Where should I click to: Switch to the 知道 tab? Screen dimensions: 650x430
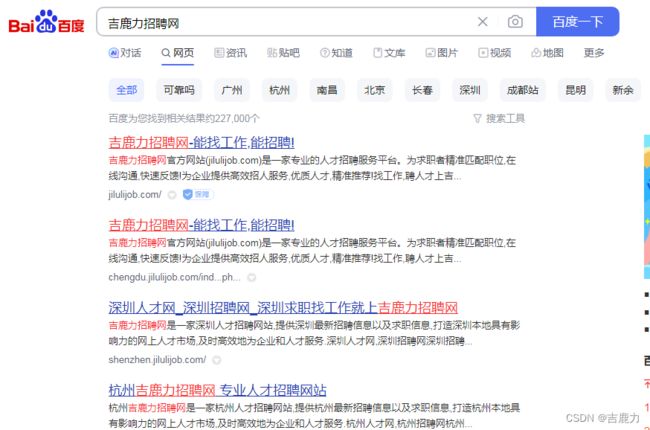[336, 53]
